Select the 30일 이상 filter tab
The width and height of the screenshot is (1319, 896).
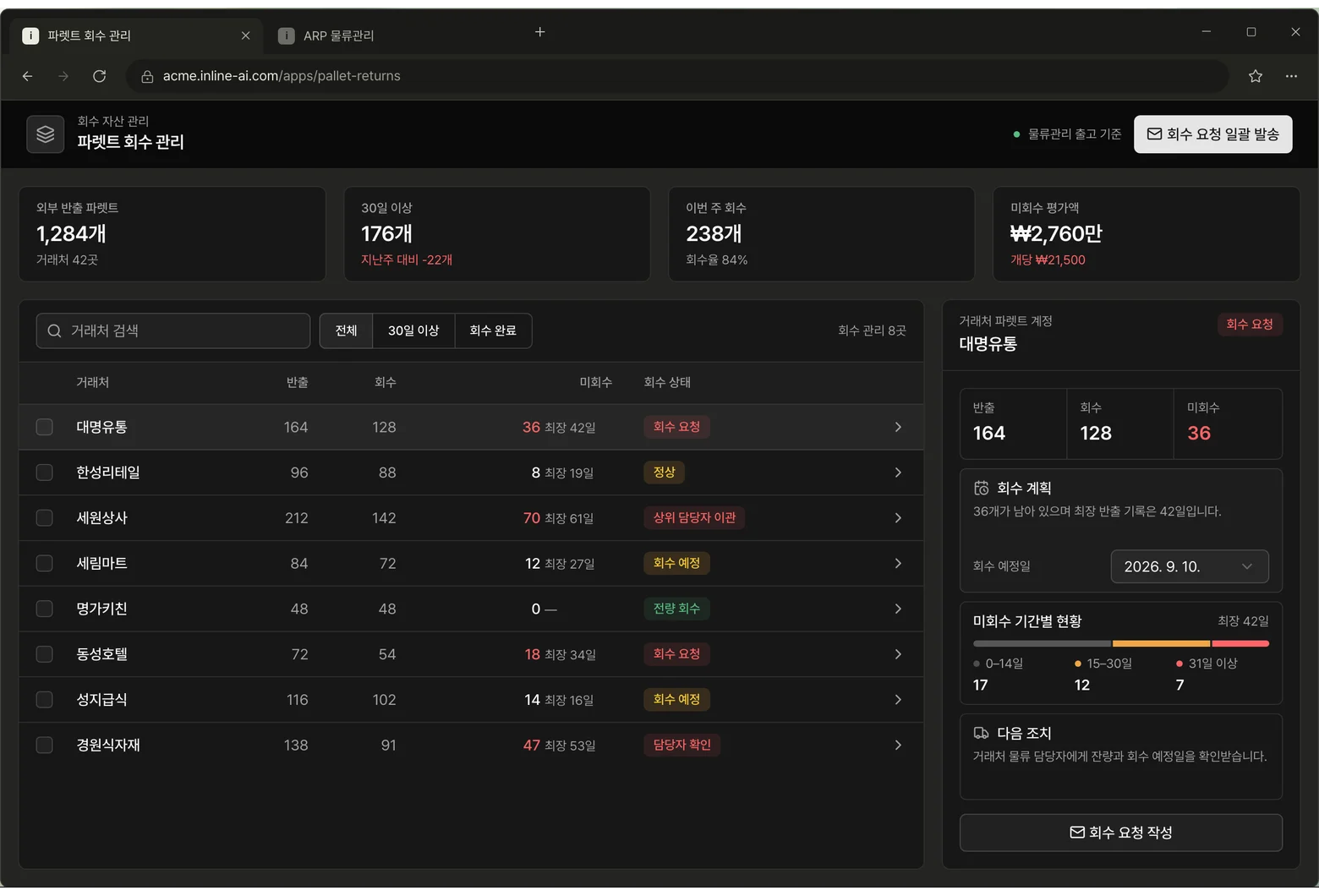click(413, 331)
